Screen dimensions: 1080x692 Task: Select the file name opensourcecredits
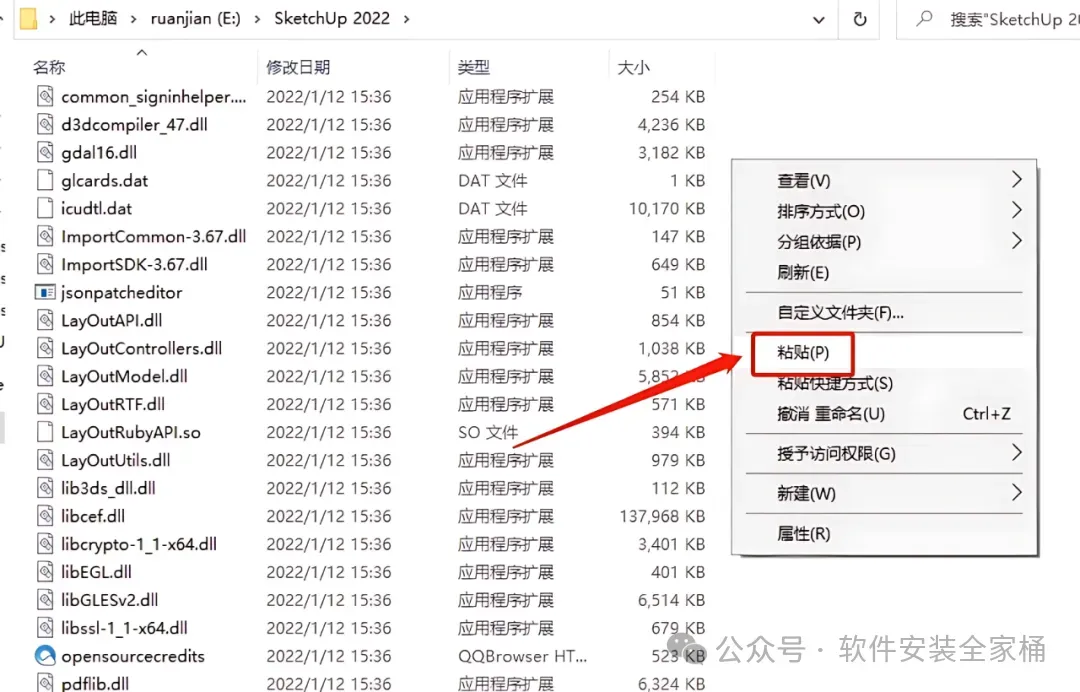pyautogui.click(x=133, y=656)
